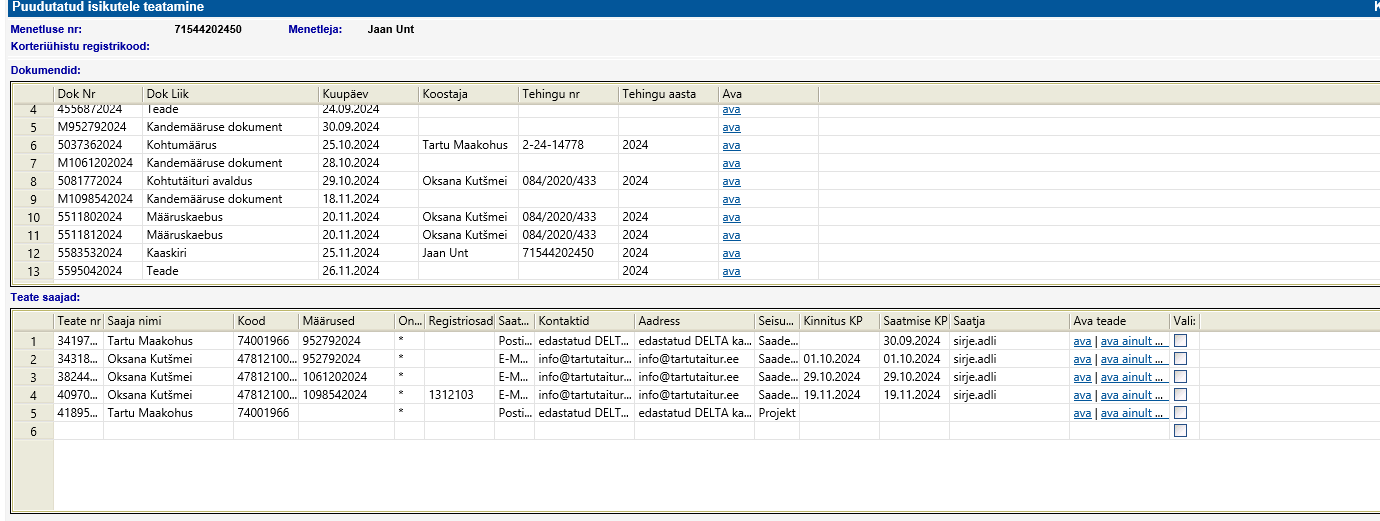Open 'ava' link for Kohtumäärus 5037362024

coord(731,145)
